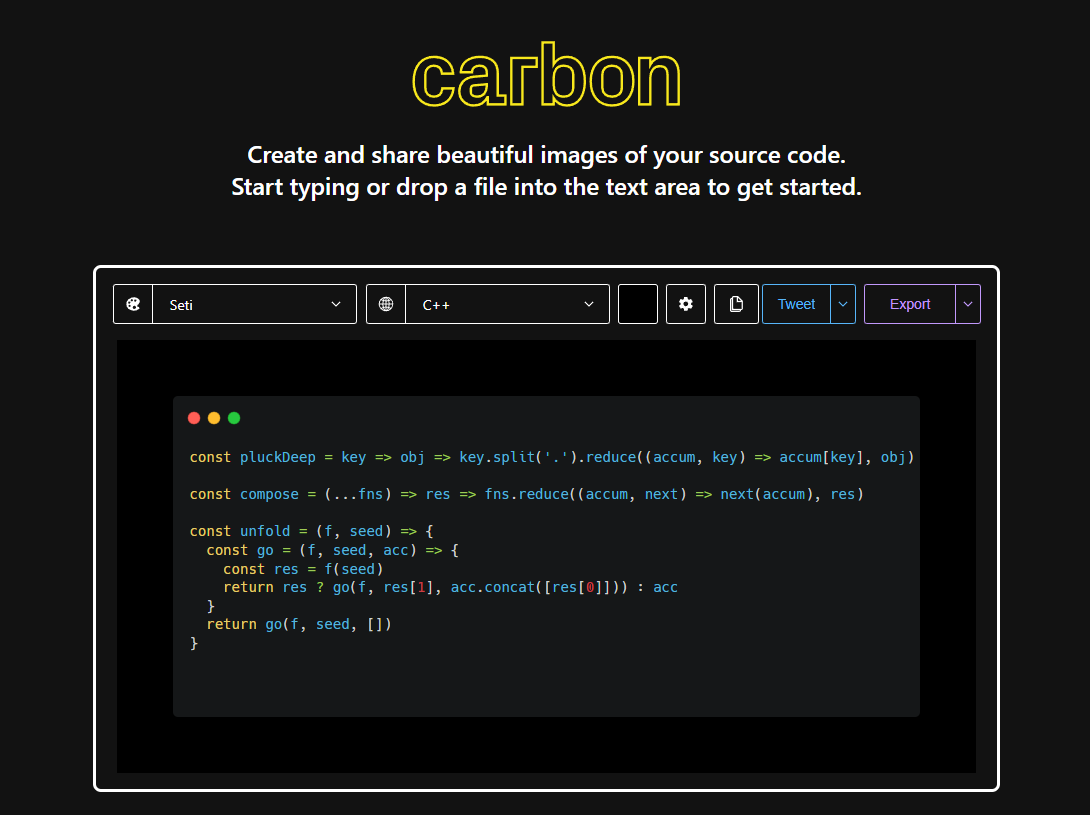The width and height of the screenshot is (1090, 815).
Task: Click 'const res = f(seed)' line
Action: (x=303, y=569)
